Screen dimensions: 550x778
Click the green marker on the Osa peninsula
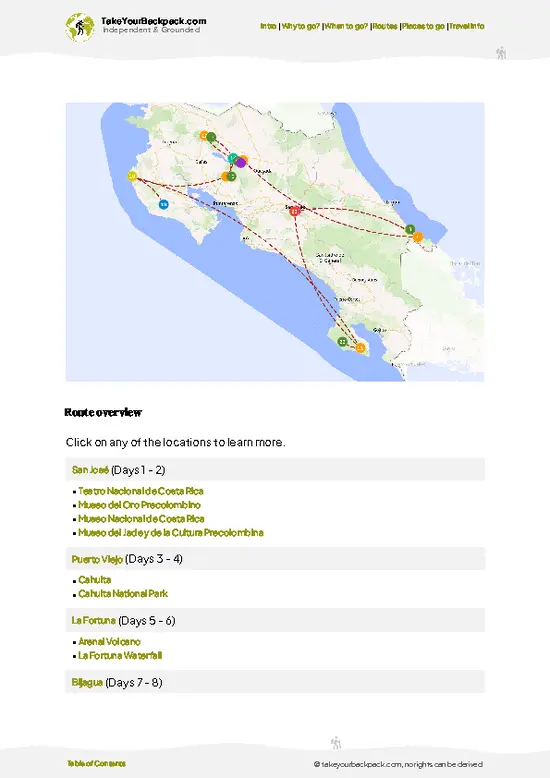tap(343, 341)
